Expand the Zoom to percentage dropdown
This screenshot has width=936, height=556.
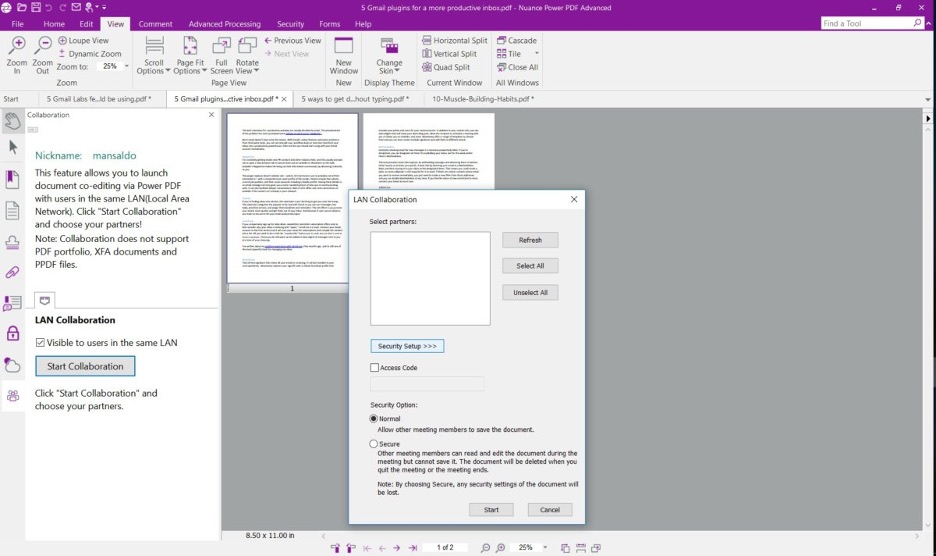point(126,67)
